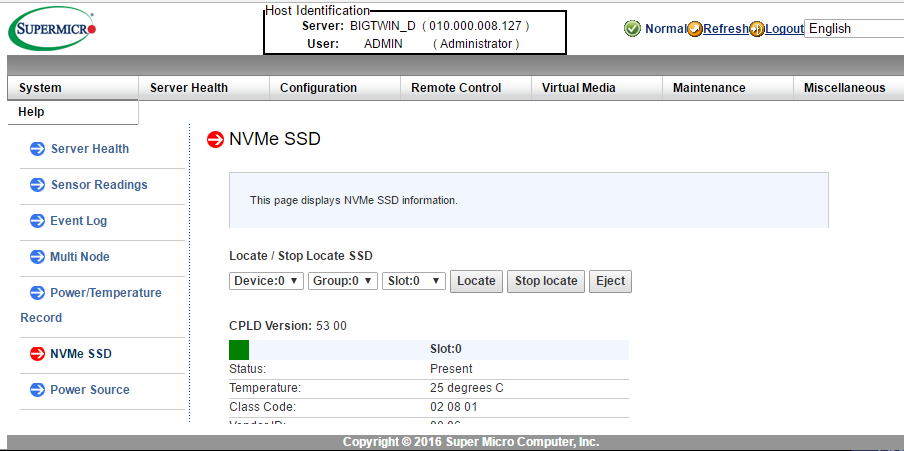Viewport: 904px width, 451px height.
Task: Click the Refresh link
Action: pyautogui.click(x=726, y=29)
